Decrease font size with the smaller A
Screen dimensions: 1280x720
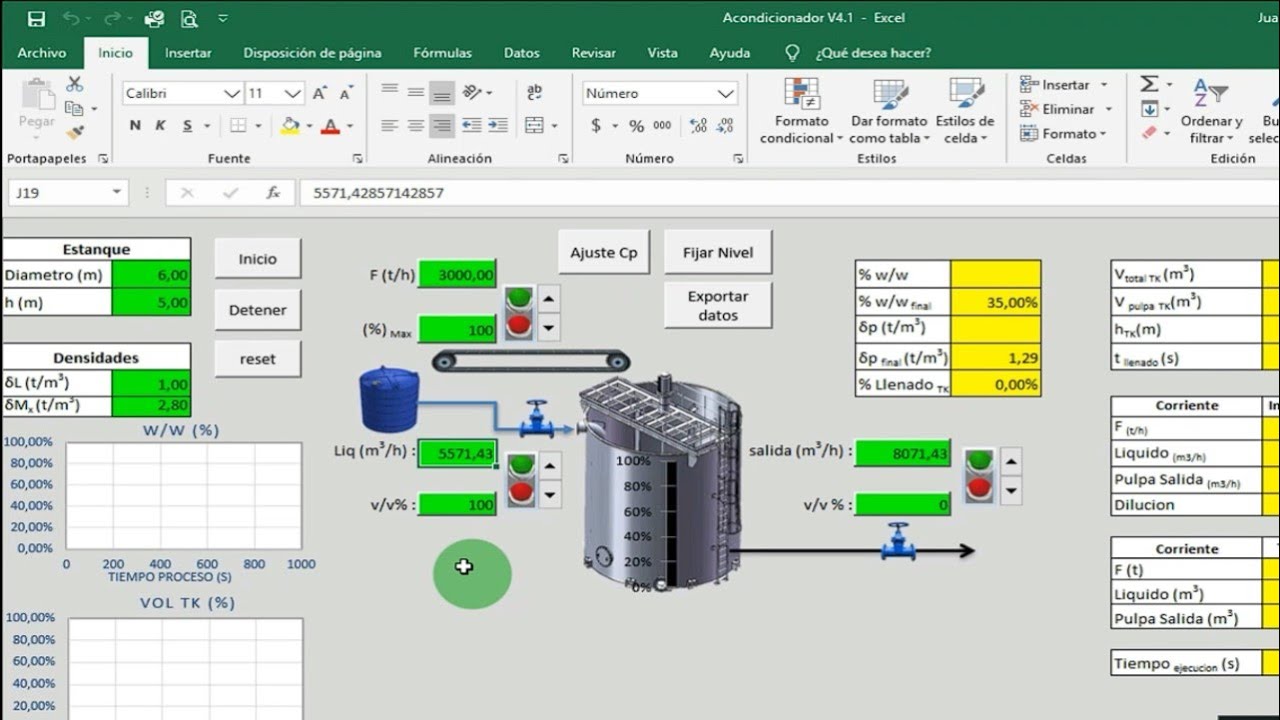pos(346,93)
